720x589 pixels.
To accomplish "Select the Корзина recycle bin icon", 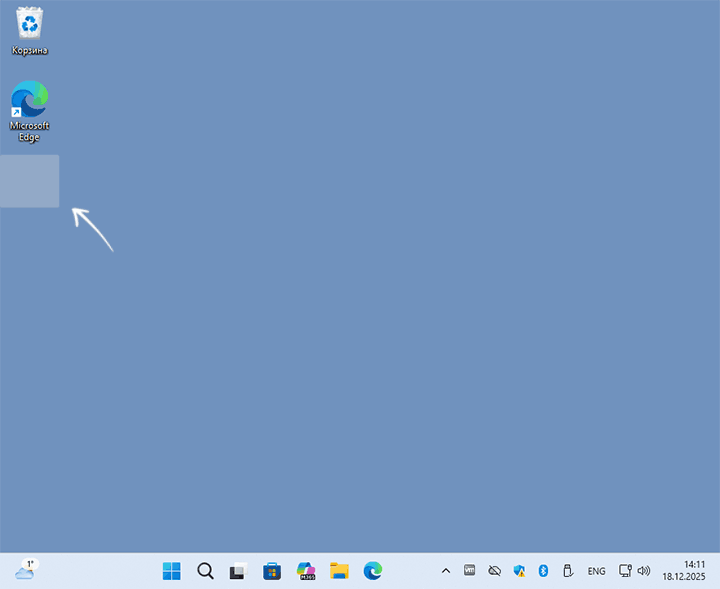I will tap(30, 30).
